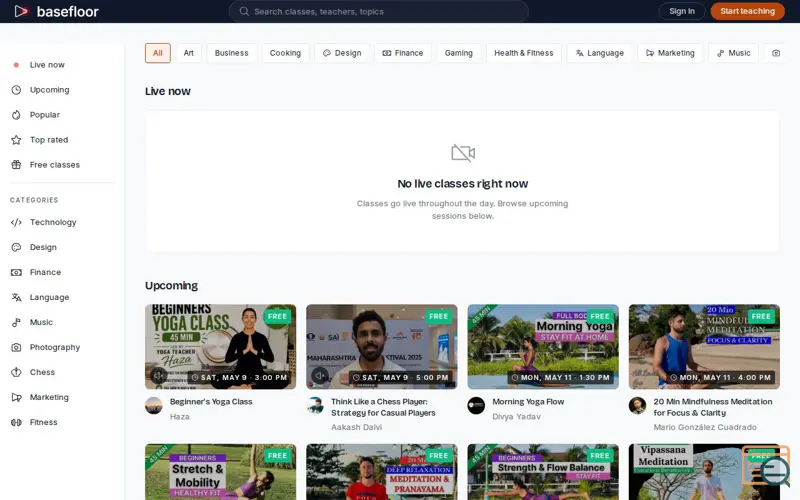Open the Chess category link

tap(63, 372)
